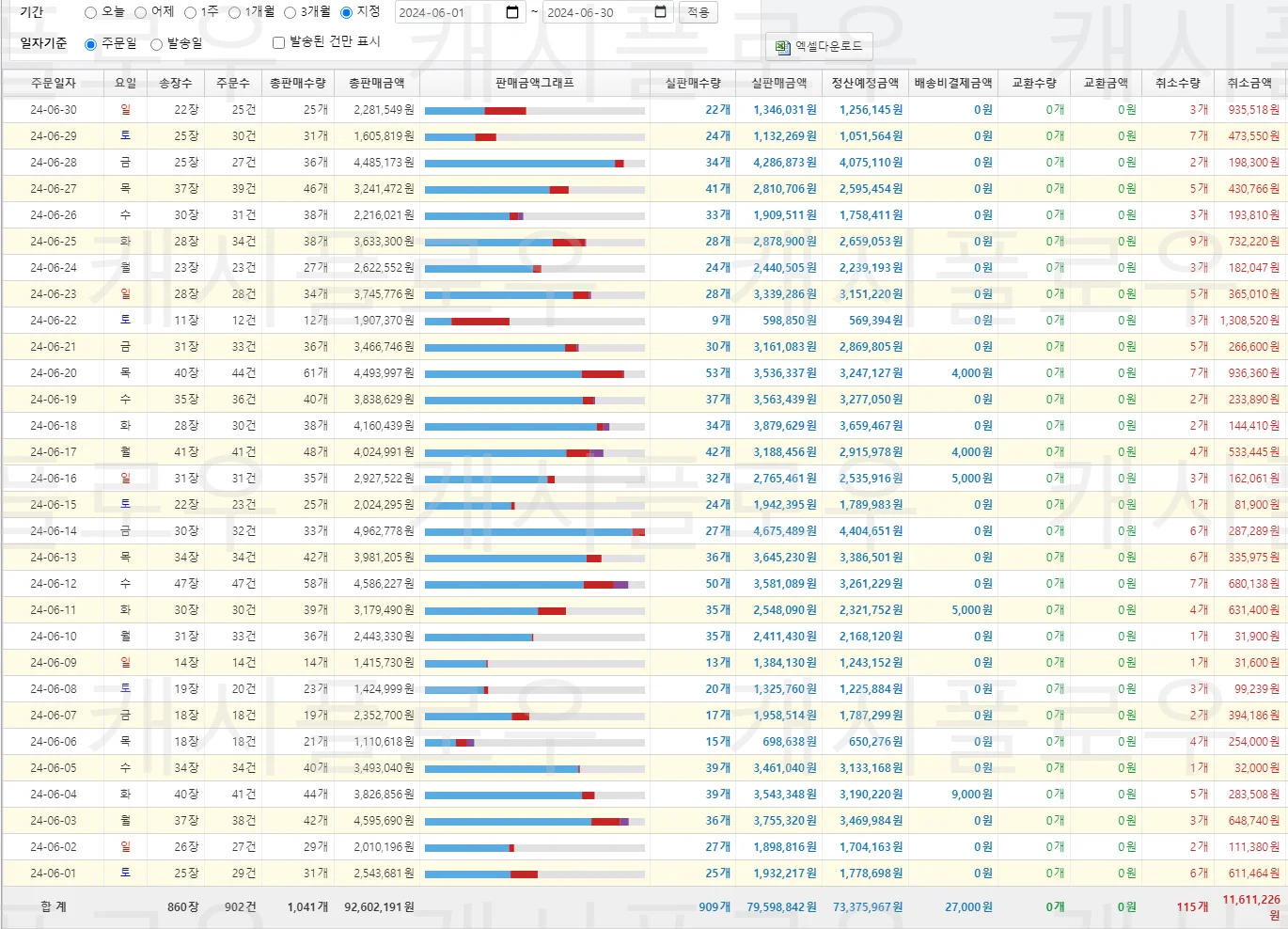Screen dimensions: 1288x929
Task: Open calendar picker for end date 2024-06-30
Action: (660, 12)
